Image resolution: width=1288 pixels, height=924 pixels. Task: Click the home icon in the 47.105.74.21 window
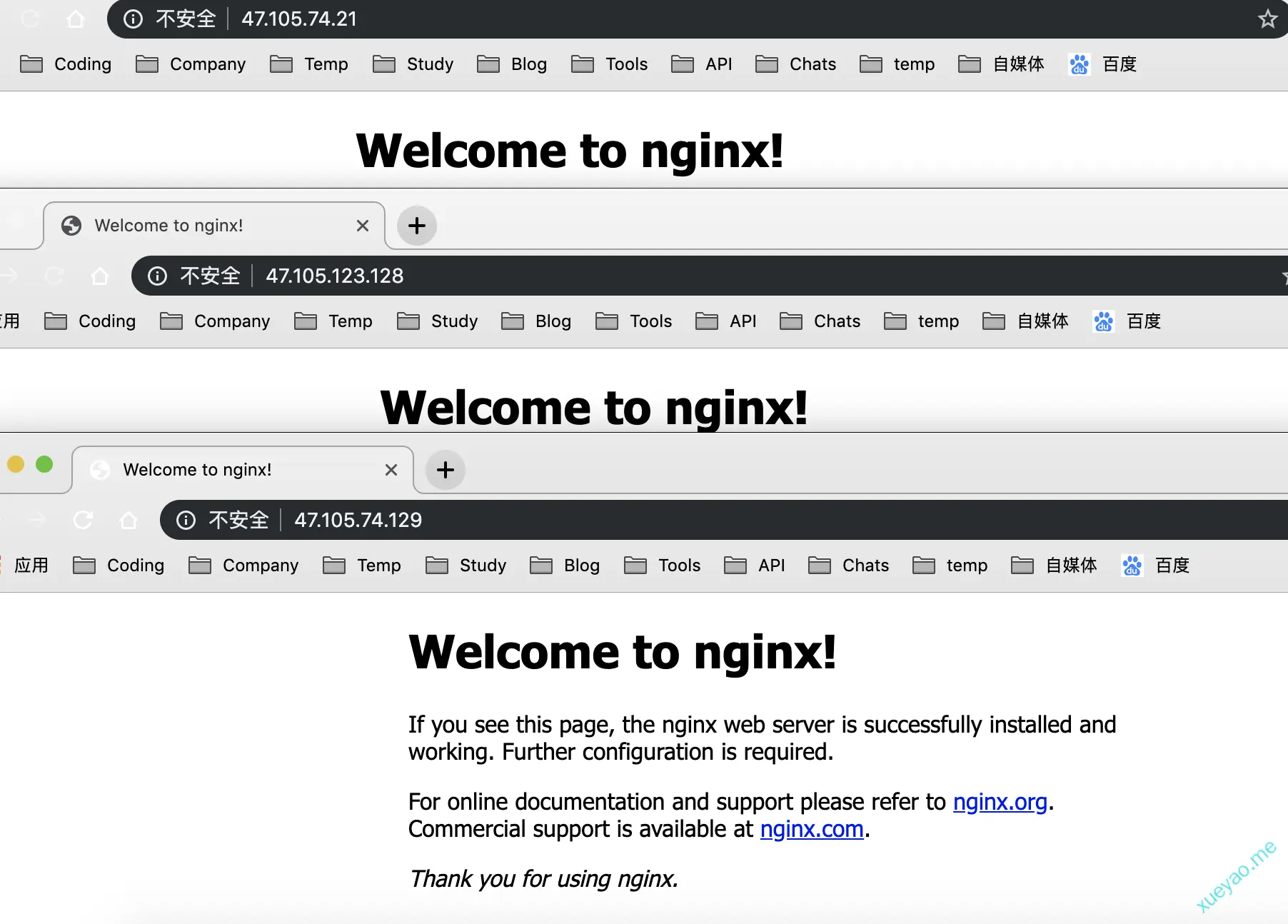(x=76, y=19)
